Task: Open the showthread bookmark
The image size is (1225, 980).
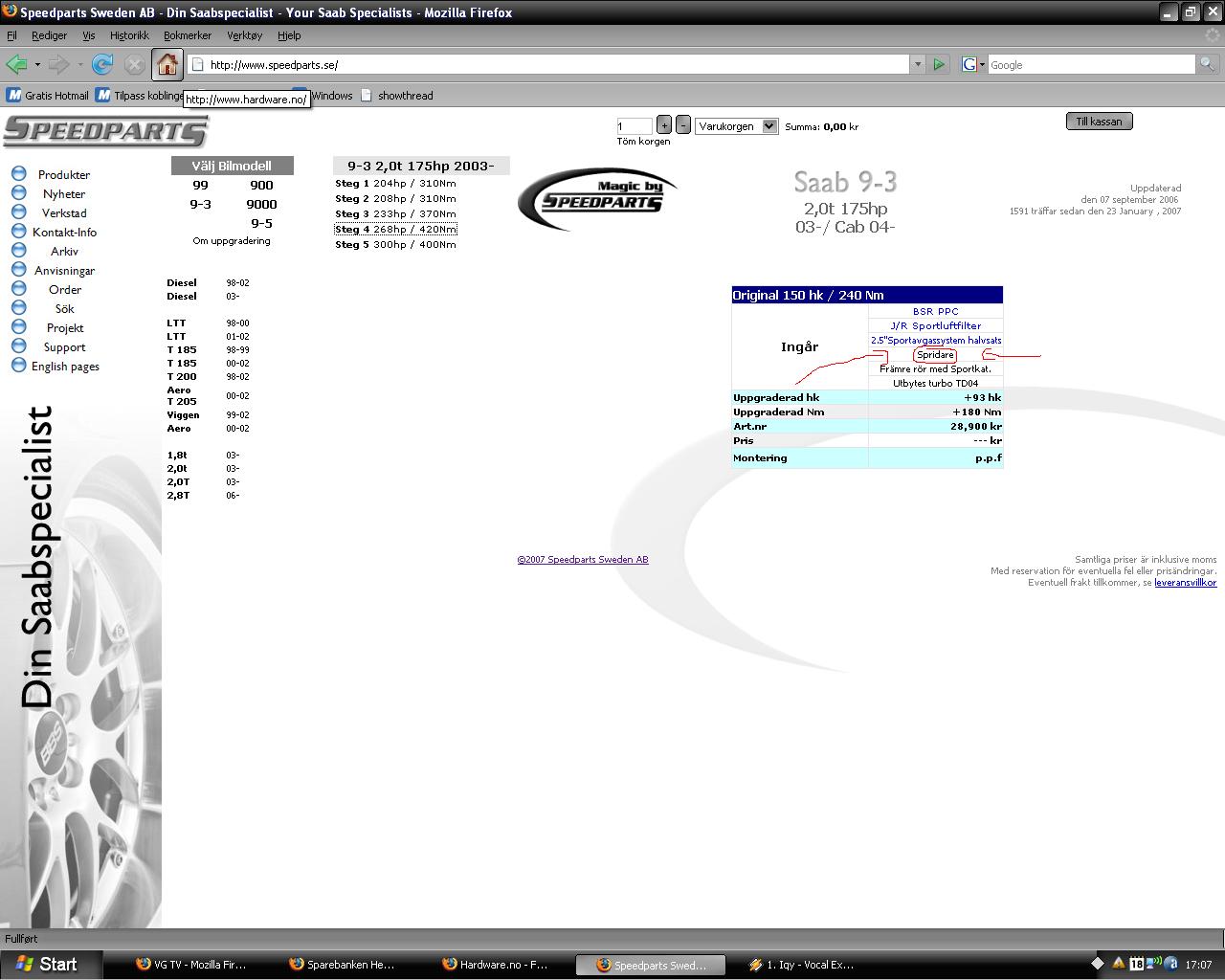Action: (x=396, y=96)
